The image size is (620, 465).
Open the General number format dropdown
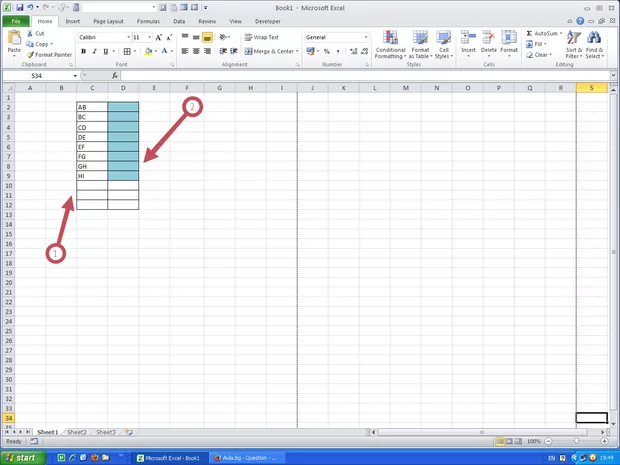point(366,37)
